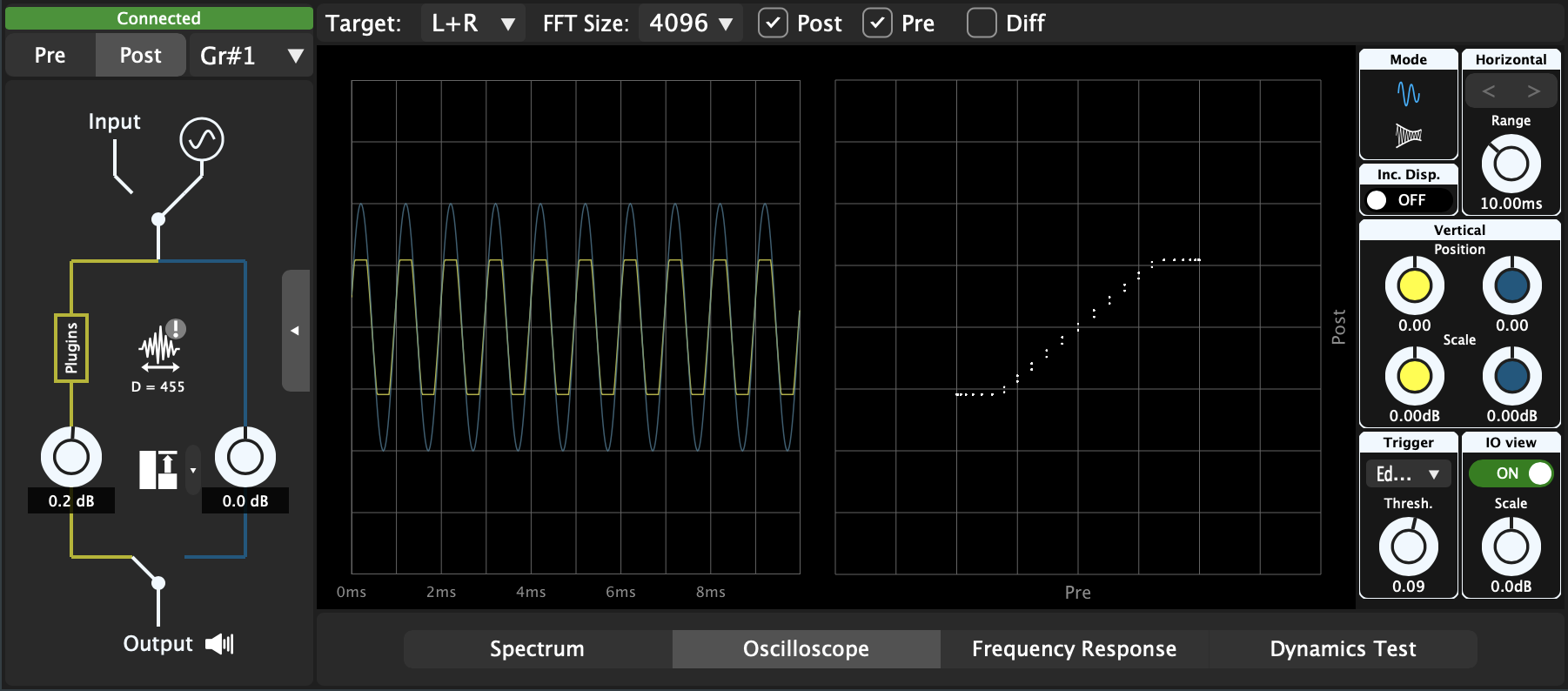The width and height of the screenshot is (1568, 691).
Task: Click the yellow Plugins block
Action: [71, 348]
